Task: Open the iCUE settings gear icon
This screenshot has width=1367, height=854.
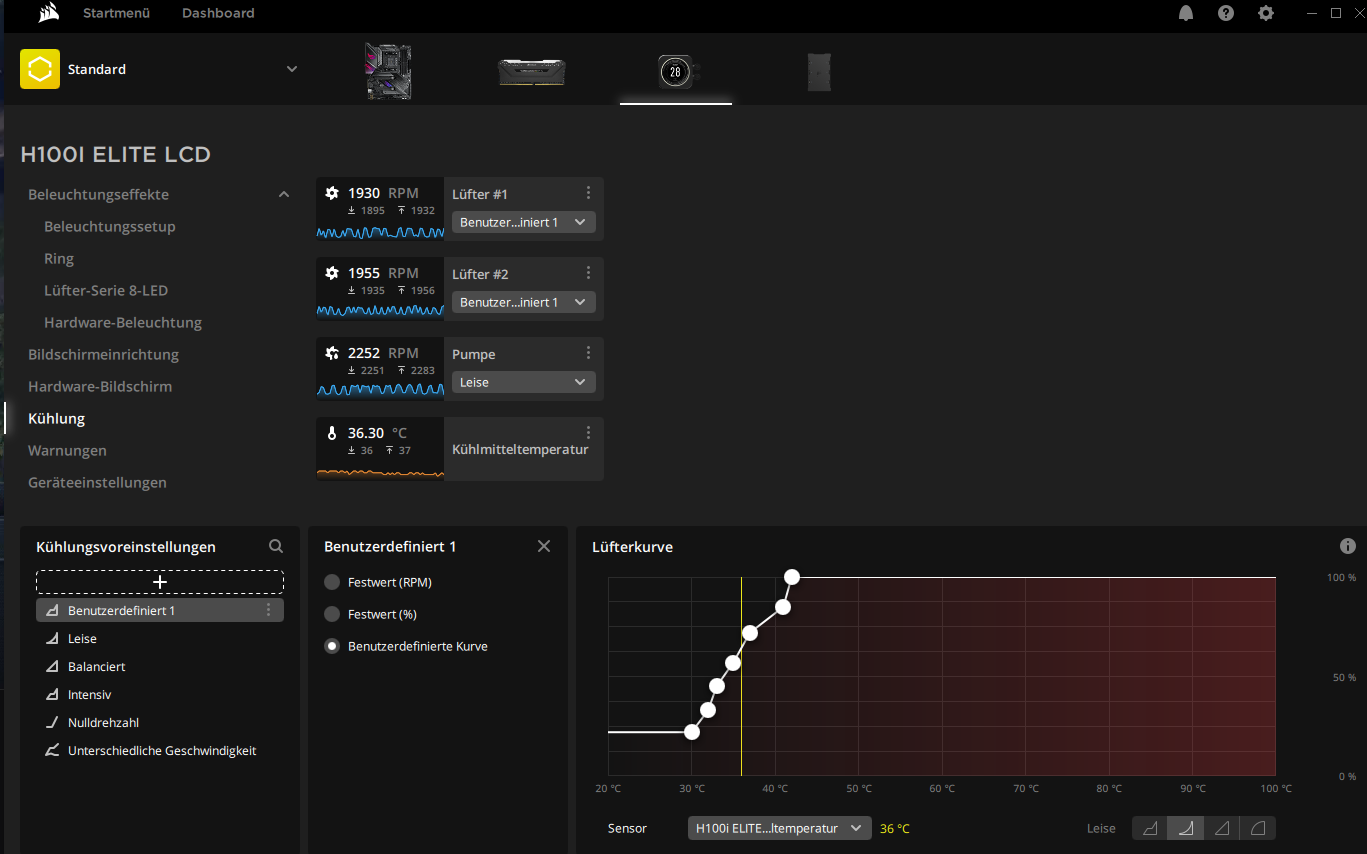Action: 1266,13
